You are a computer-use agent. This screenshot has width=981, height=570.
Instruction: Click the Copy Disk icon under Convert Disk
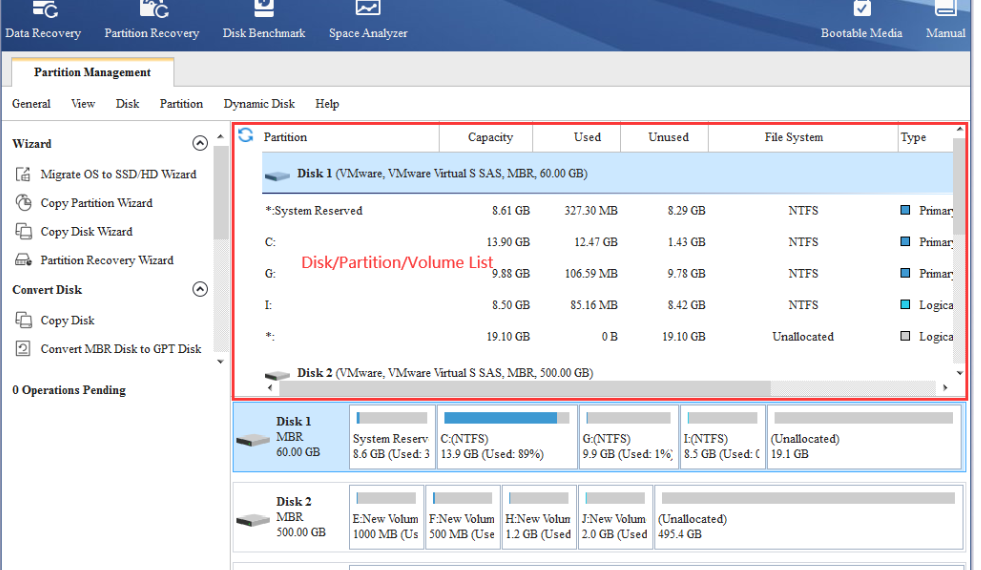tap(23, 320)
